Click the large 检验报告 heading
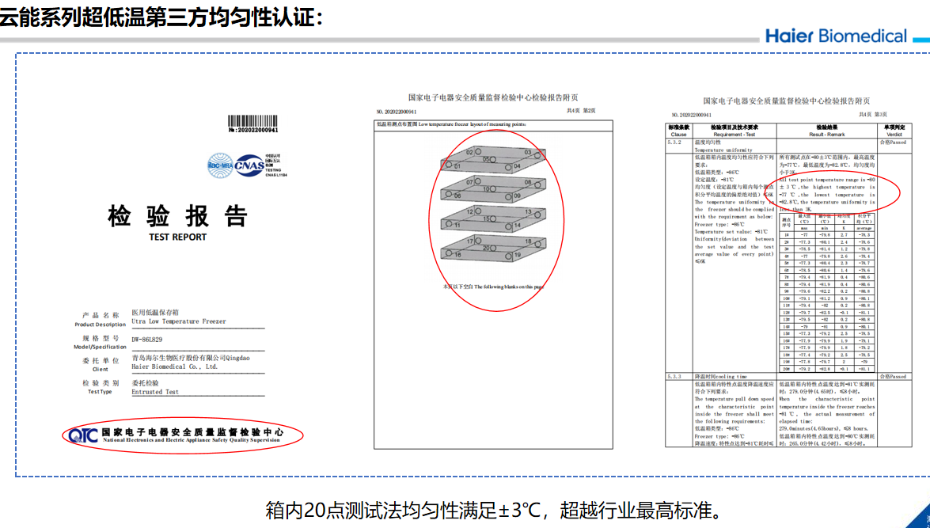 (x=177, y=216)
